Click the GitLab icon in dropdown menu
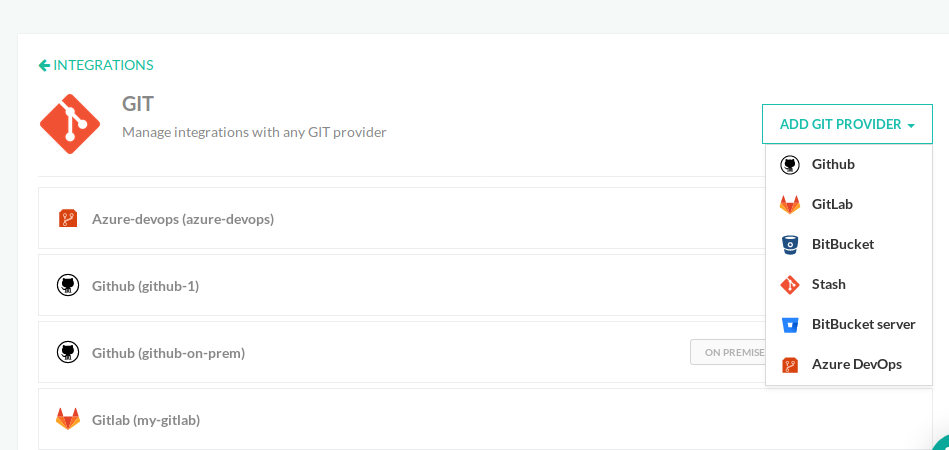 point(790,204)
